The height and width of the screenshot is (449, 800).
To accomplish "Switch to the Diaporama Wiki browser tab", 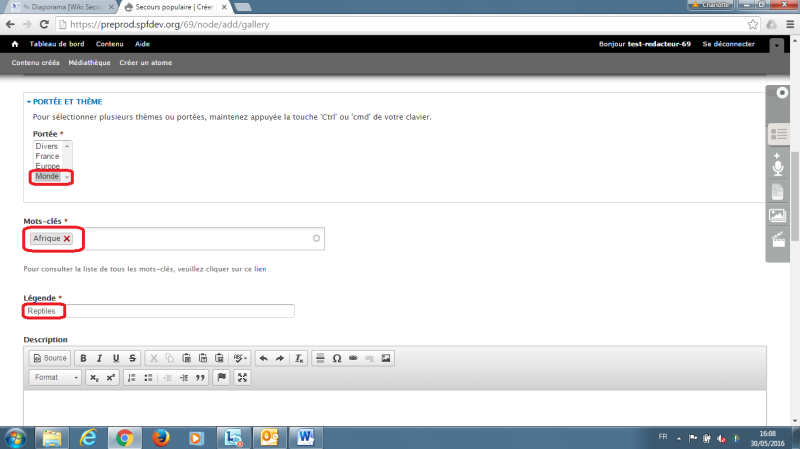I will (60, 7).
